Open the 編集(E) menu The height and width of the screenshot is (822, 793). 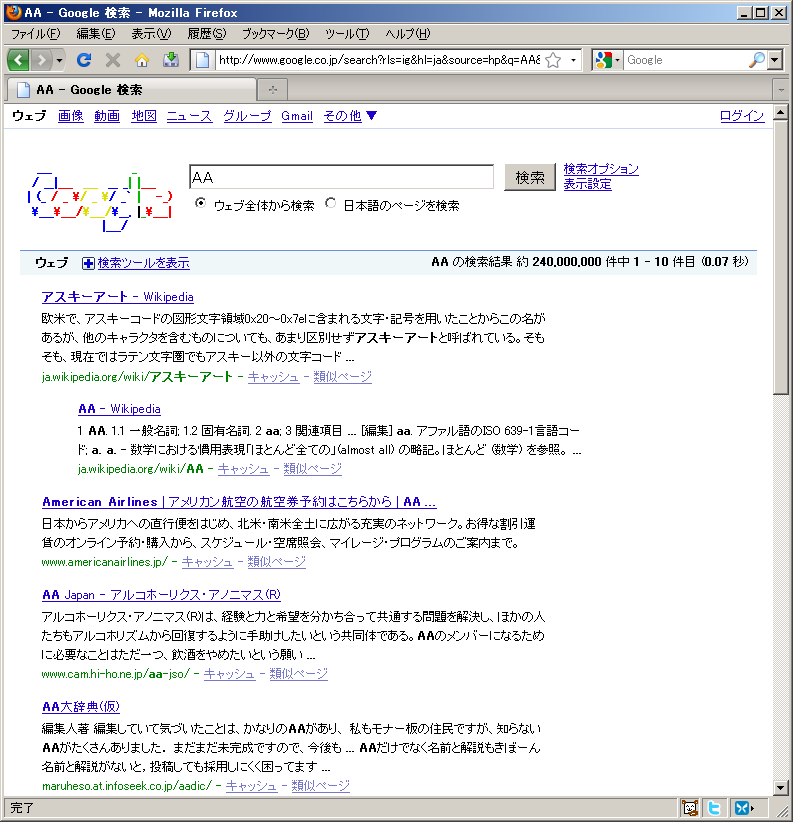click(96, 34)
